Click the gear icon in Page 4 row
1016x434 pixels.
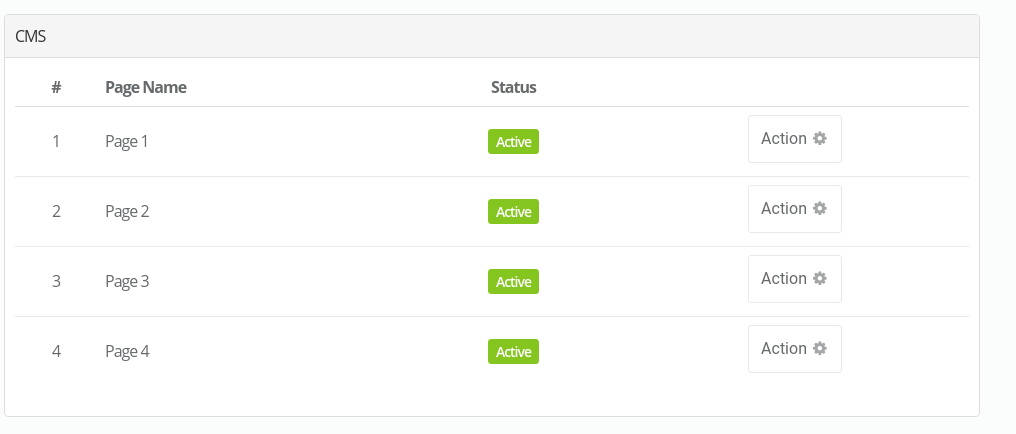[820, 348]
